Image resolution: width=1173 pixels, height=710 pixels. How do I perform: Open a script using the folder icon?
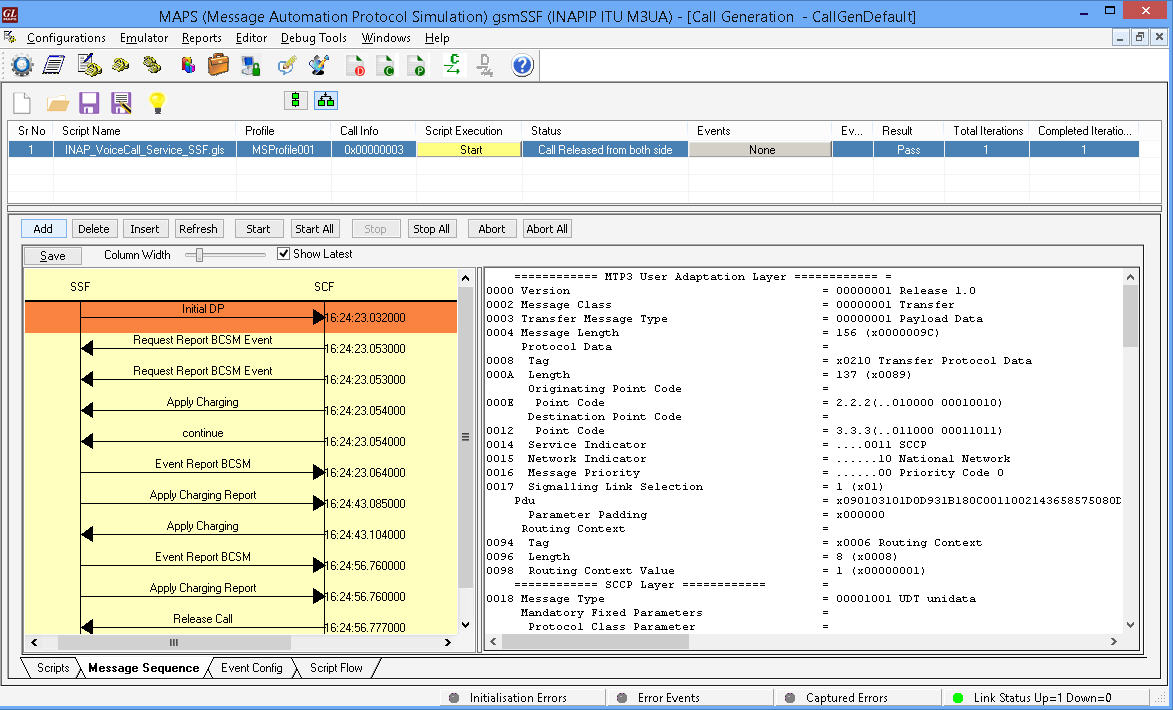[x=57, y=100]
